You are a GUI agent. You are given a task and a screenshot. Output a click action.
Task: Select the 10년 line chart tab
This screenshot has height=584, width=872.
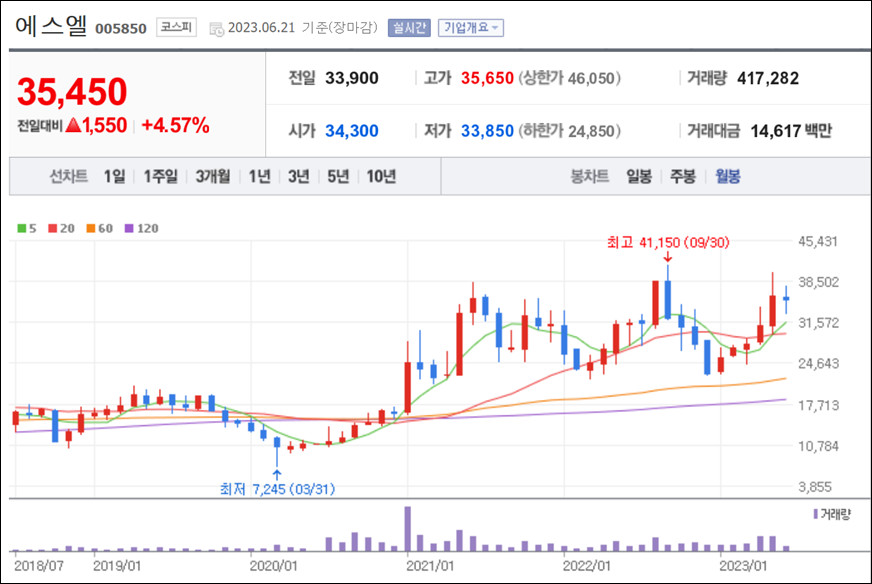coord(381,176)
